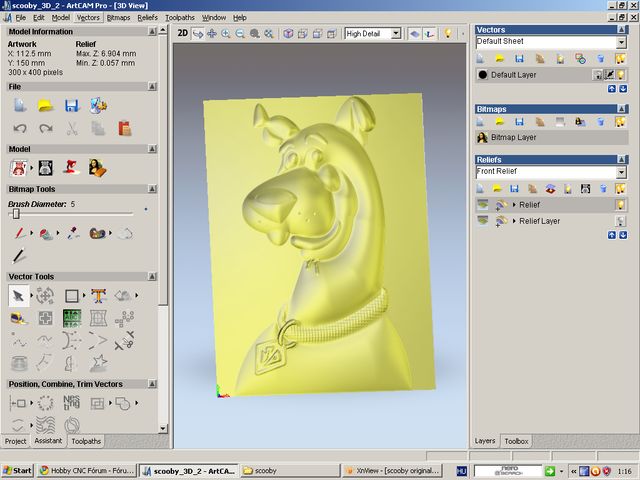This screenshot has height=480, width=640.
Task: Open the High Detail dropdown
Action: click(x=373, y=33)
